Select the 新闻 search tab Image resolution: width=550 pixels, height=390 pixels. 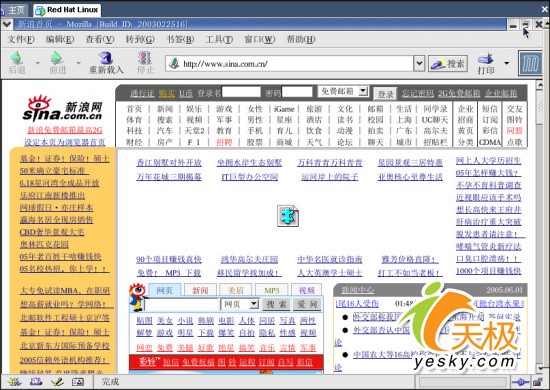click(200, 290)
